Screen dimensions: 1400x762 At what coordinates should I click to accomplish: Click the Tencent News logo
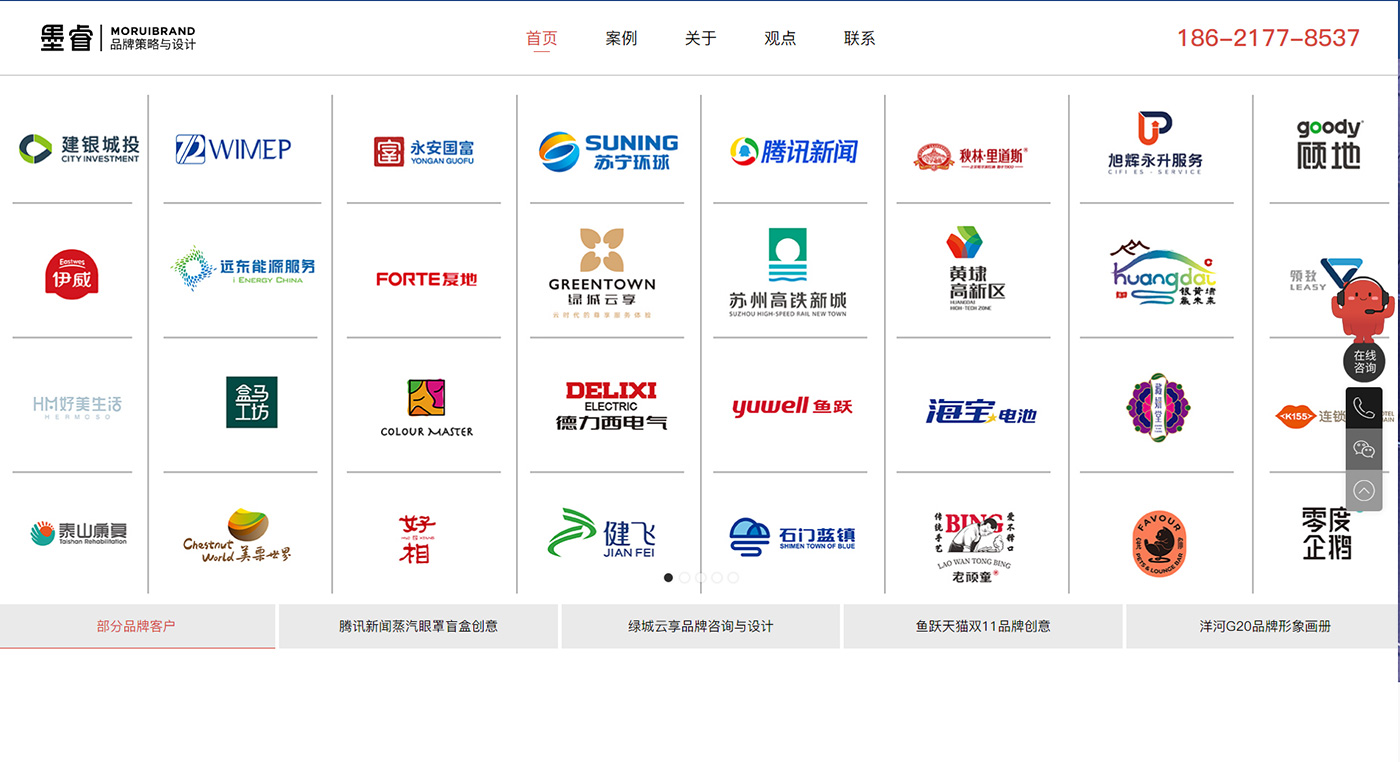(793, 151)
